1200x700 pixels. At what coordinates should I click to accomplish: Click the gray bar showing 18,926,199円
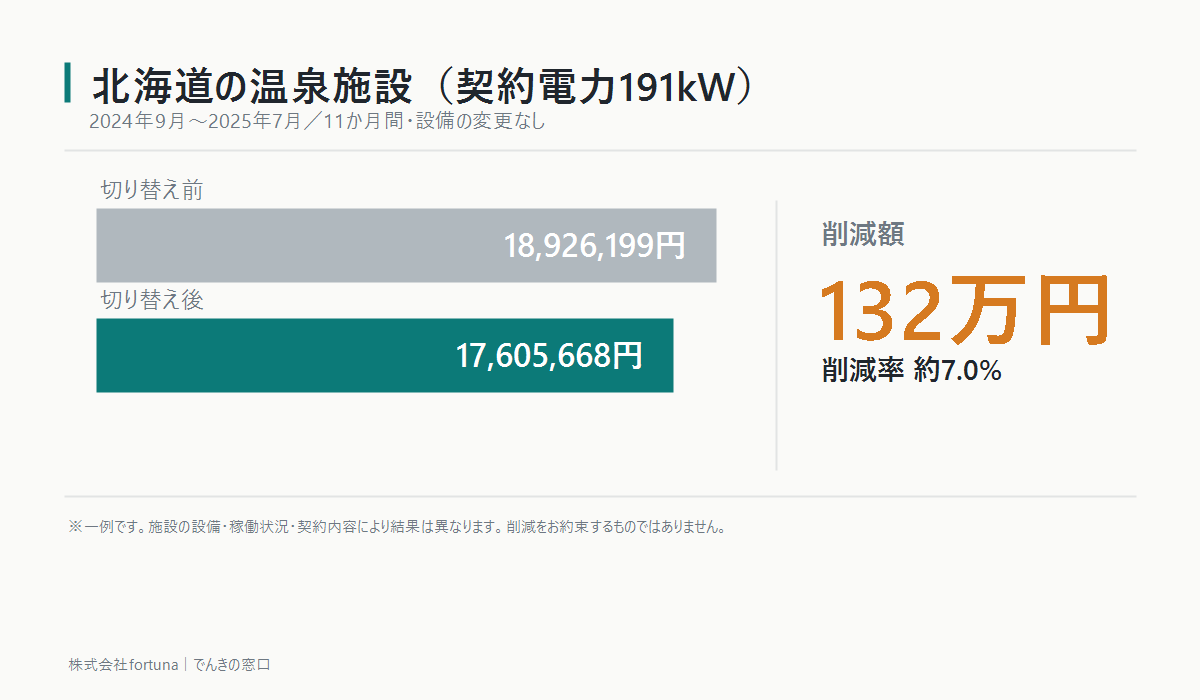click(x=406, y=245)
